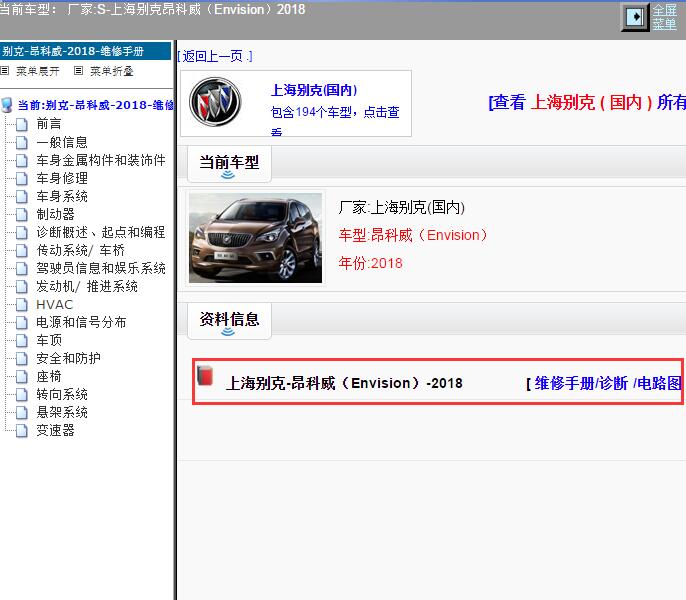The width and height of the screenshot is (686, 600).
Task: Click 菜单折叠 to collapse menu
Action: click(x=112, y=71)
